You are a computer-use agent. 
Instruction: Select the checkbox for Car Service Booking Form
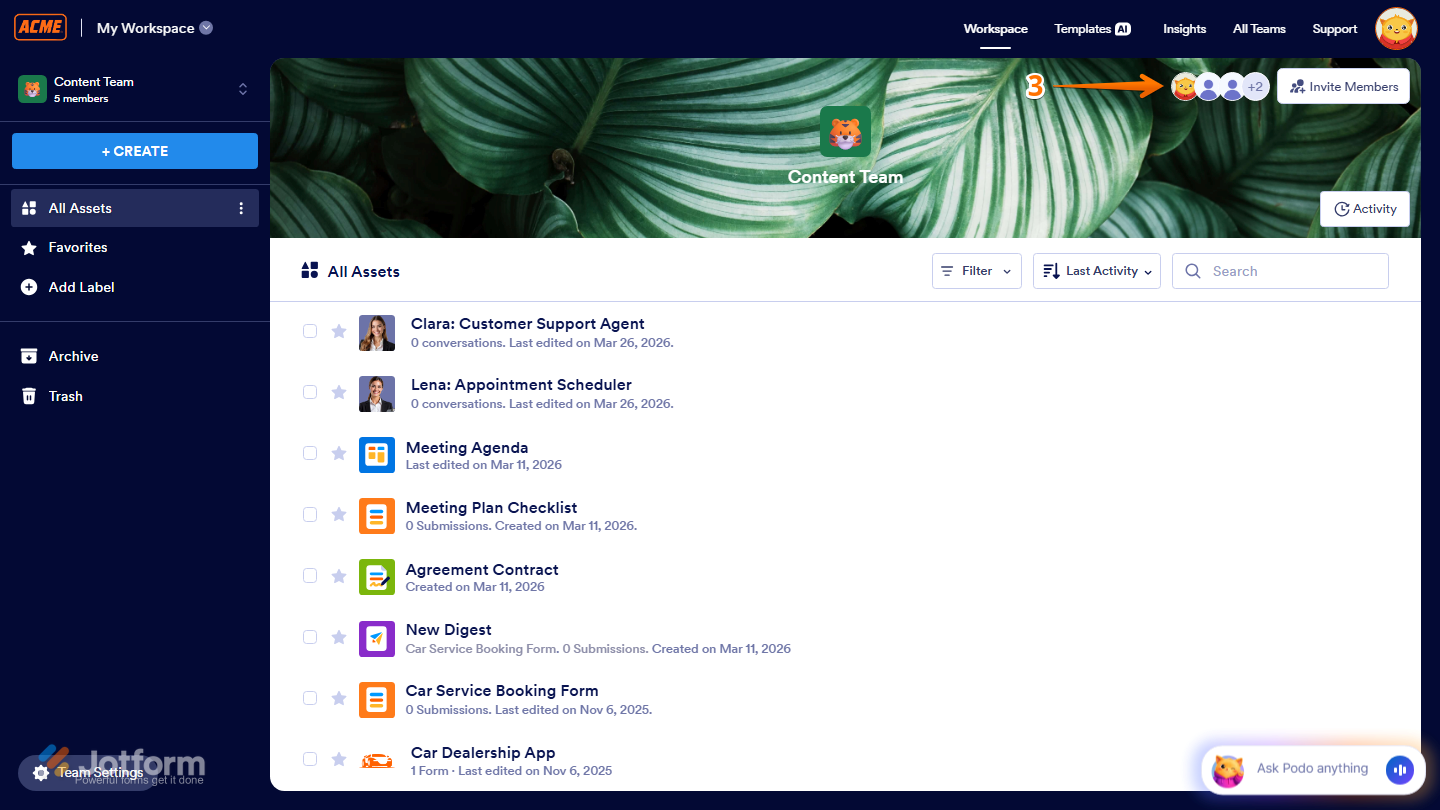coord(310,698)
